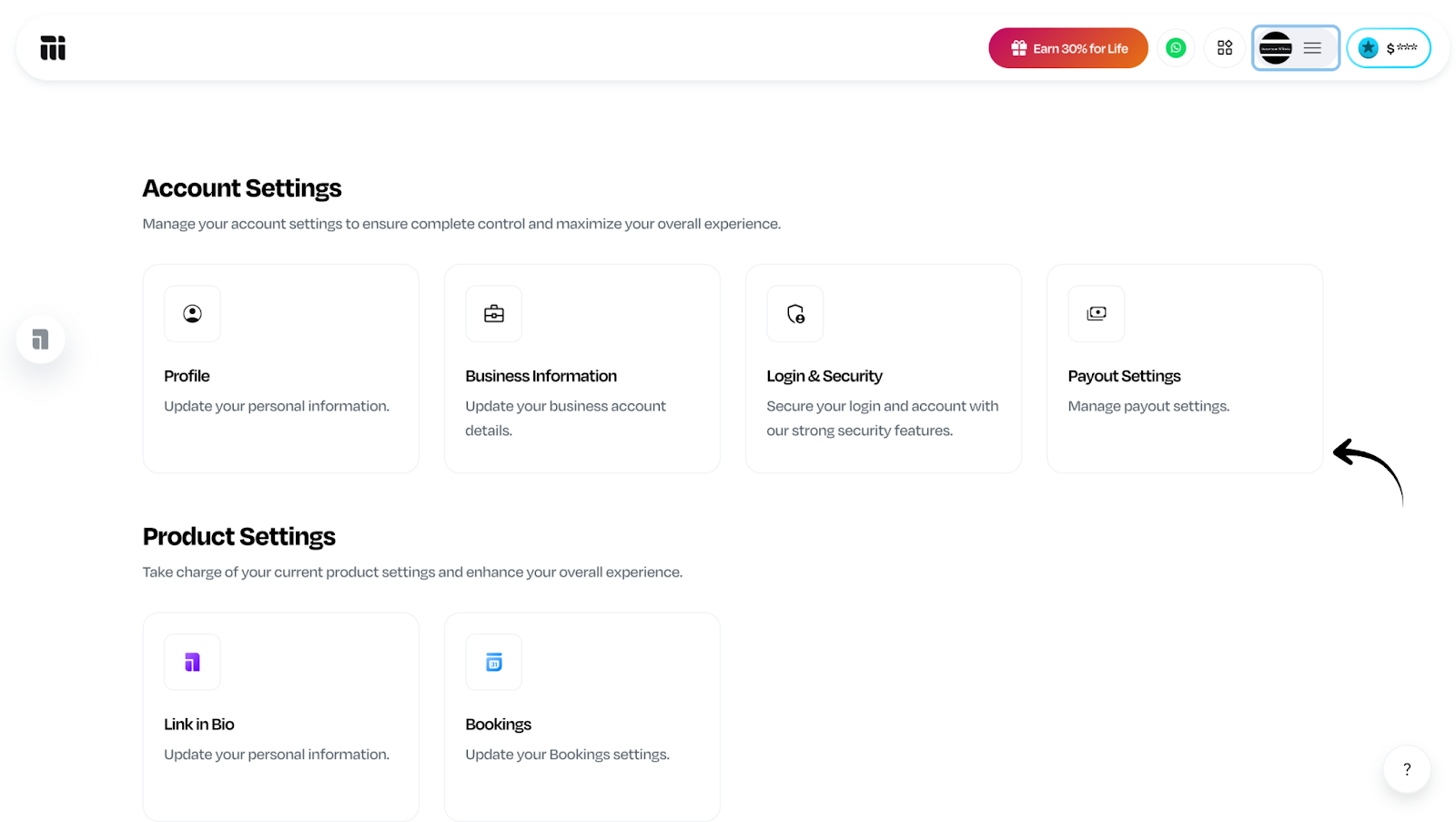This screenshot has height=822, width=1456.
Task: Select the Payout Settings heading
Action: point(1124,376)
